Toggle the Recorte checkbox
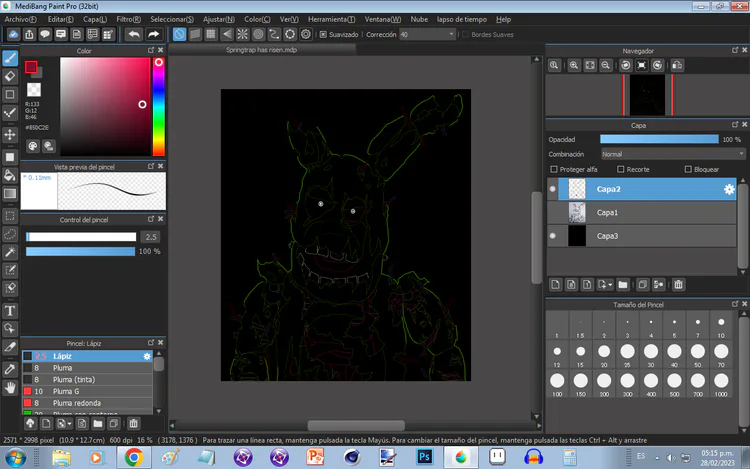The width and height of the screenshot is (750, 469). point(618,170)
